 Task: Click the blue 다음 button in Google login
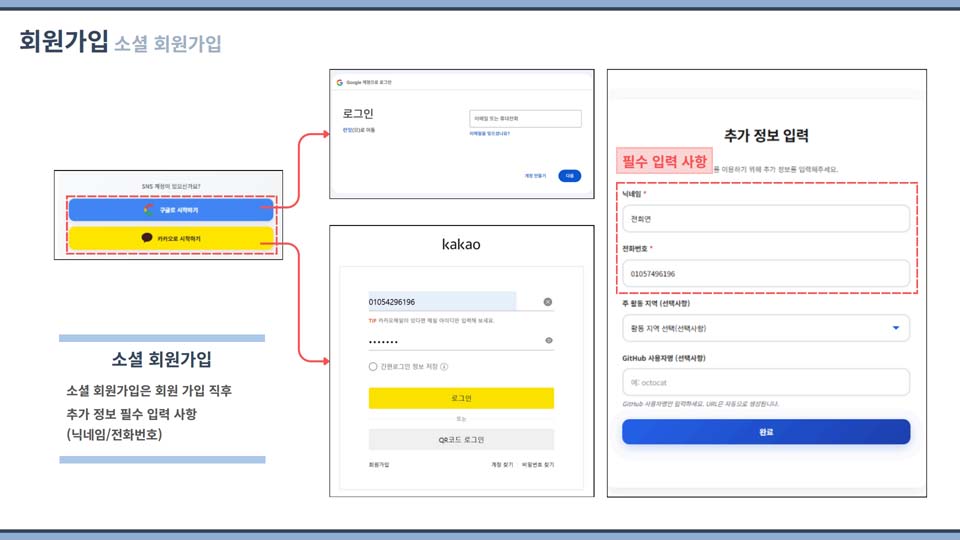569,176
